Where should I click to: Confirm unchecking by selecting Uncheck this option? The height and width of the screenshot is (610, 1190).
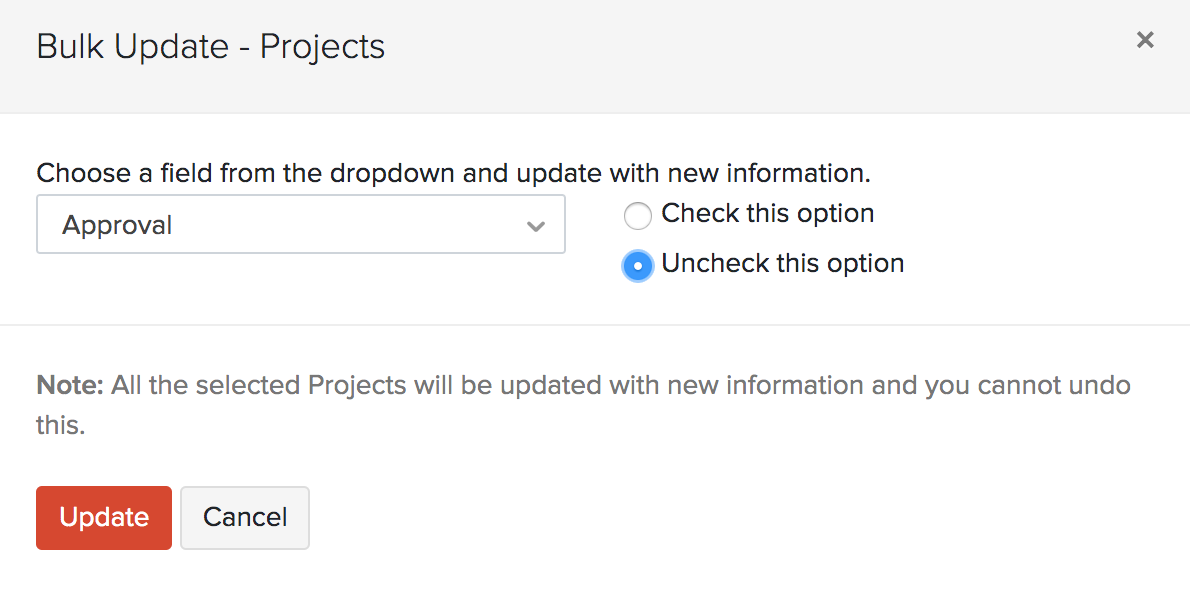click(x=637, y=265)
